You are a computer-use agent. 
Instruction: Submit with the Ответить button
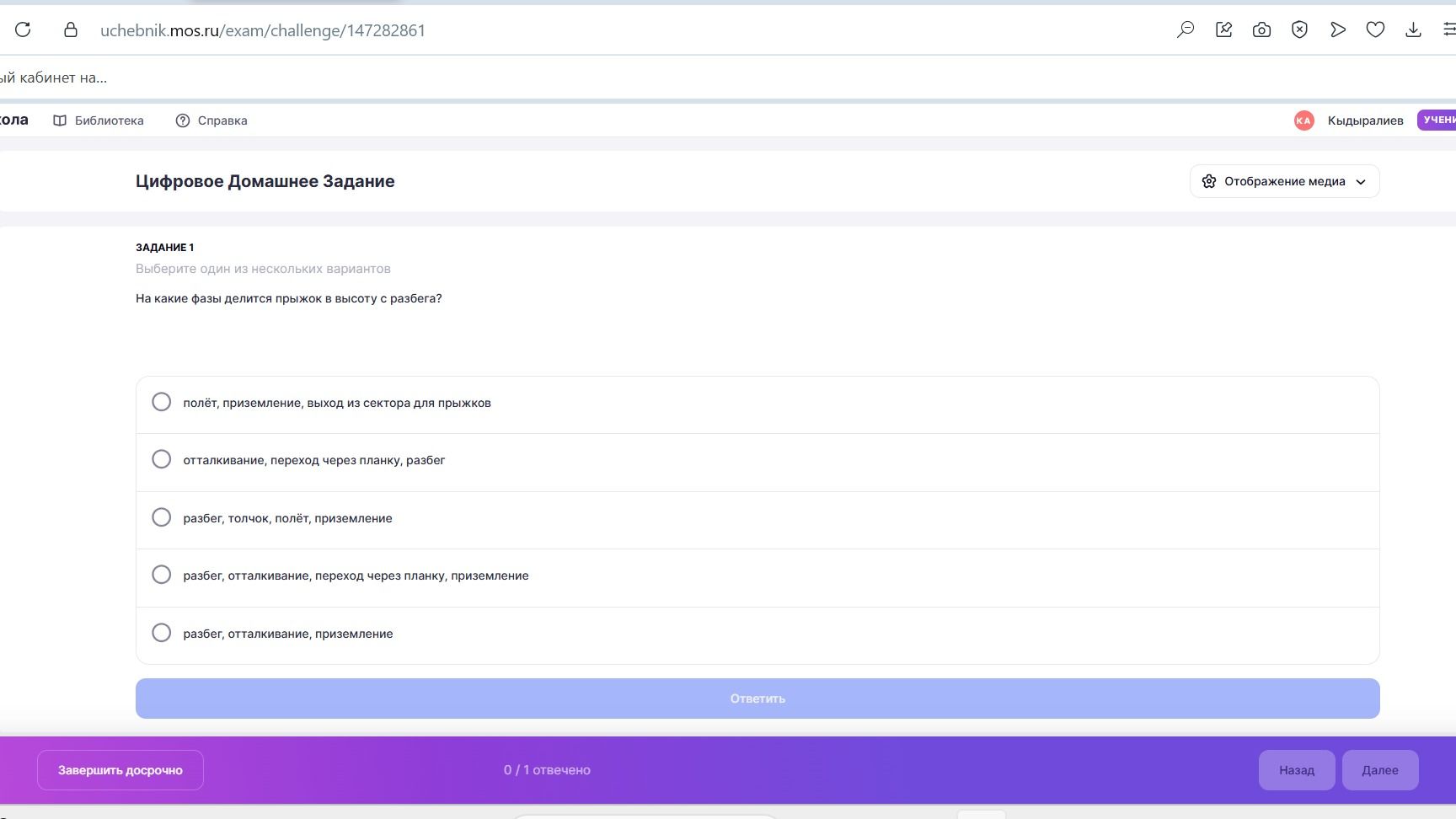757,699
